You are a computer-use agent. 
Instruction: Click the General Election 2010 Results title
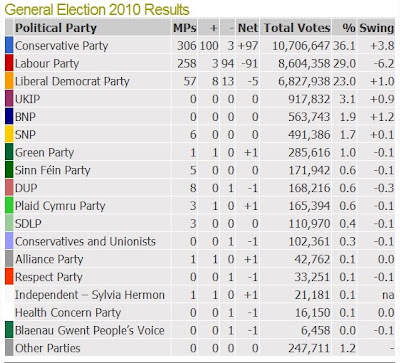click(x=97, y=10)
